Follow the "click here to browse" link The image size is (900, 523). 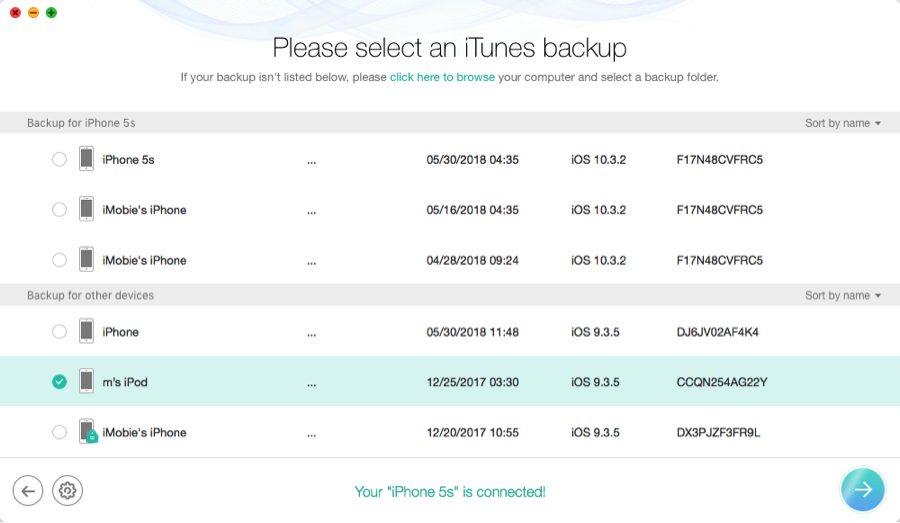442,77
